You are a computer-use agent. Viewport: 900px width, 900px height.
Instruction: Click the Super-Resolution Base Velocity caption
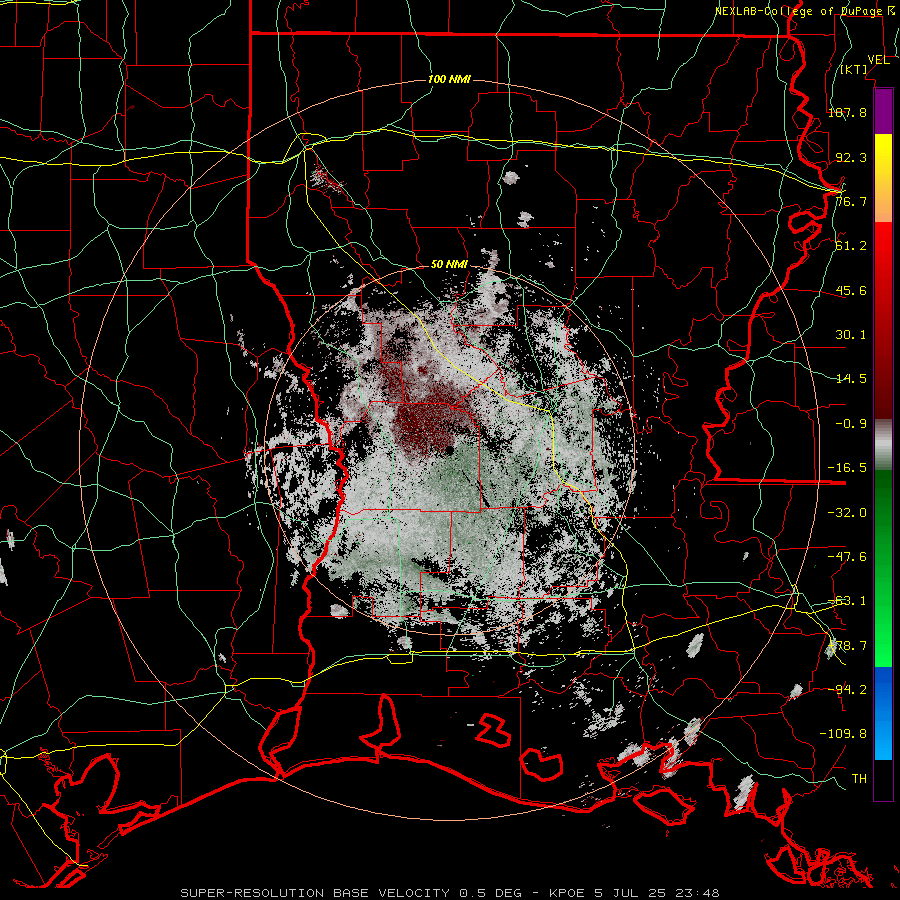click(449, 893)
